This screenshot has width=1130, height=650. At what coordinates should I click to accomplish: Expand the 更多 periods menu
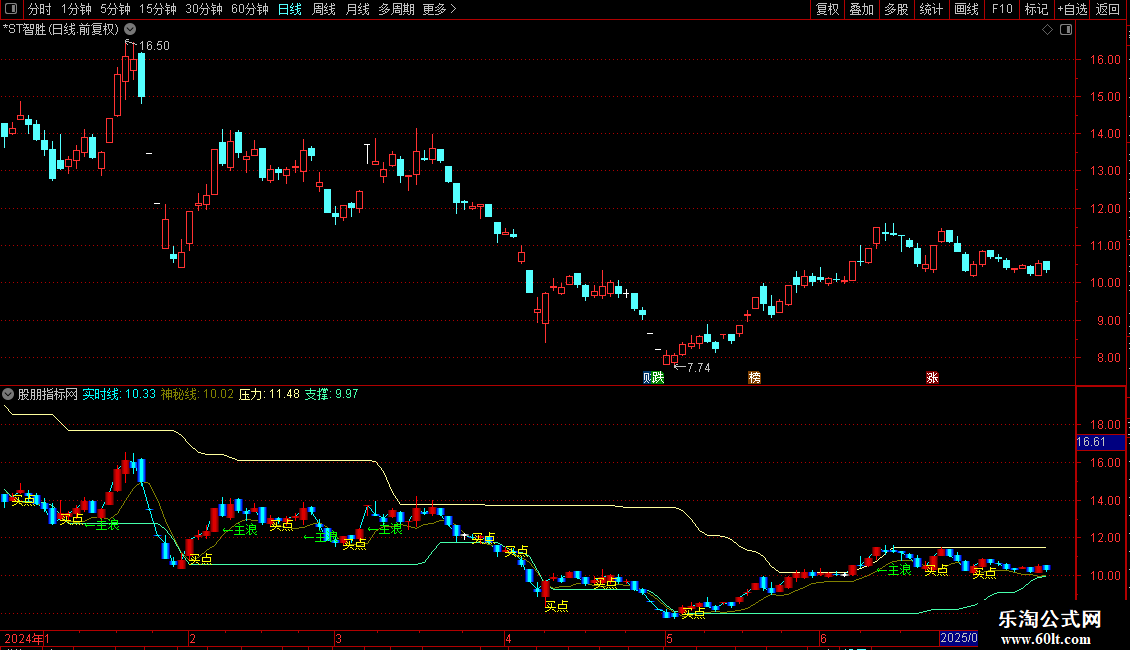440,9
